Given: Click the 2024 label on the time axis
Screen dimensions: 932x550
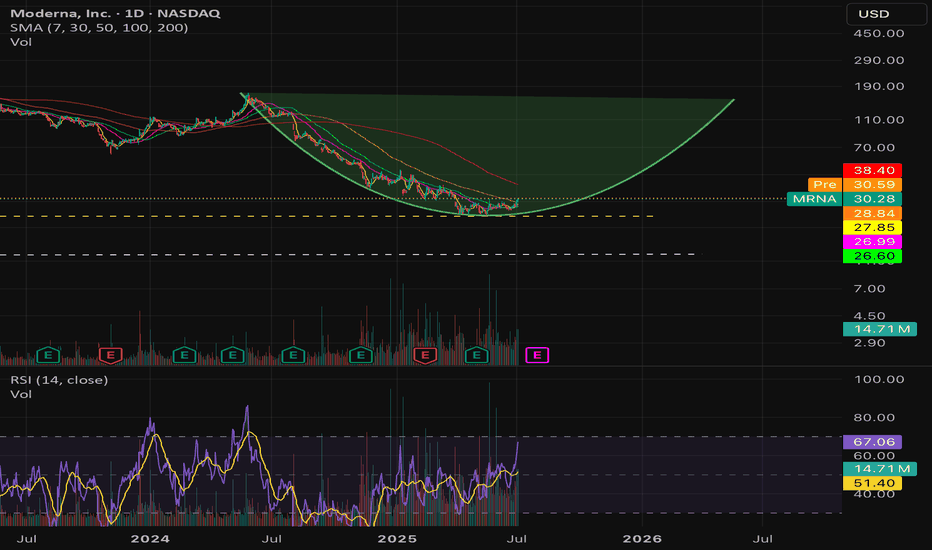Looking at the screenshot, I should tap(150, 539).
